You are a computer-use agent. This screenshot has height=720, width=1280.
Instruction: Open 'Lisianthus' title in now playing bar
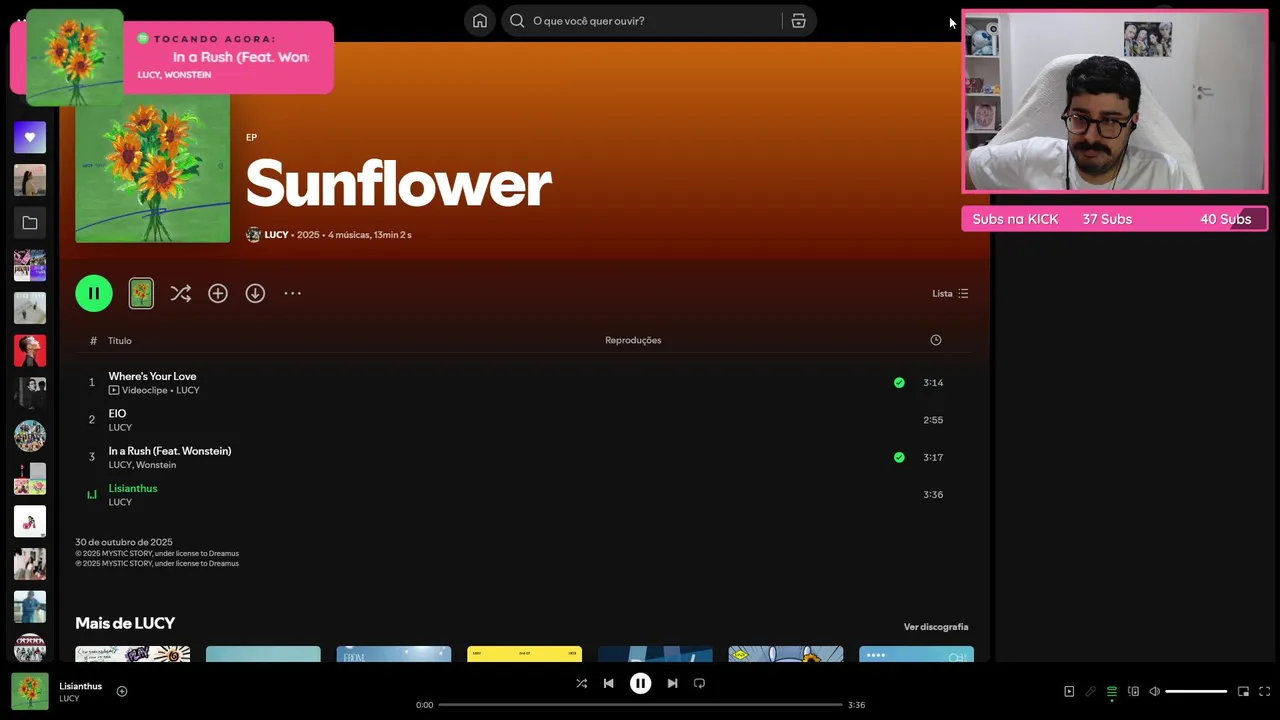click(x=80, y=686)
